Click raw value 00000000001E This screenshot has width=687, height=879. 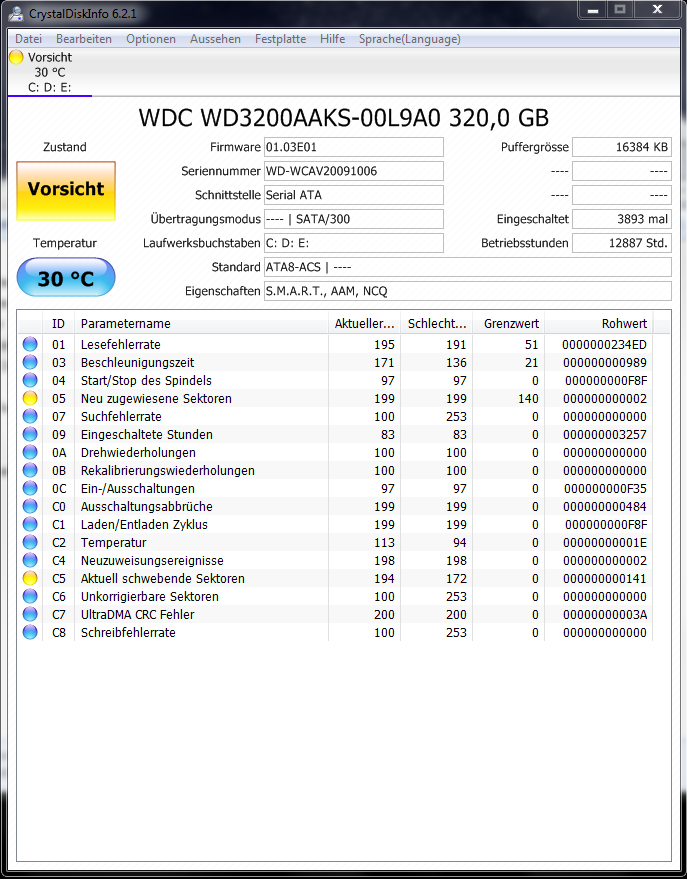coord(605,542)
